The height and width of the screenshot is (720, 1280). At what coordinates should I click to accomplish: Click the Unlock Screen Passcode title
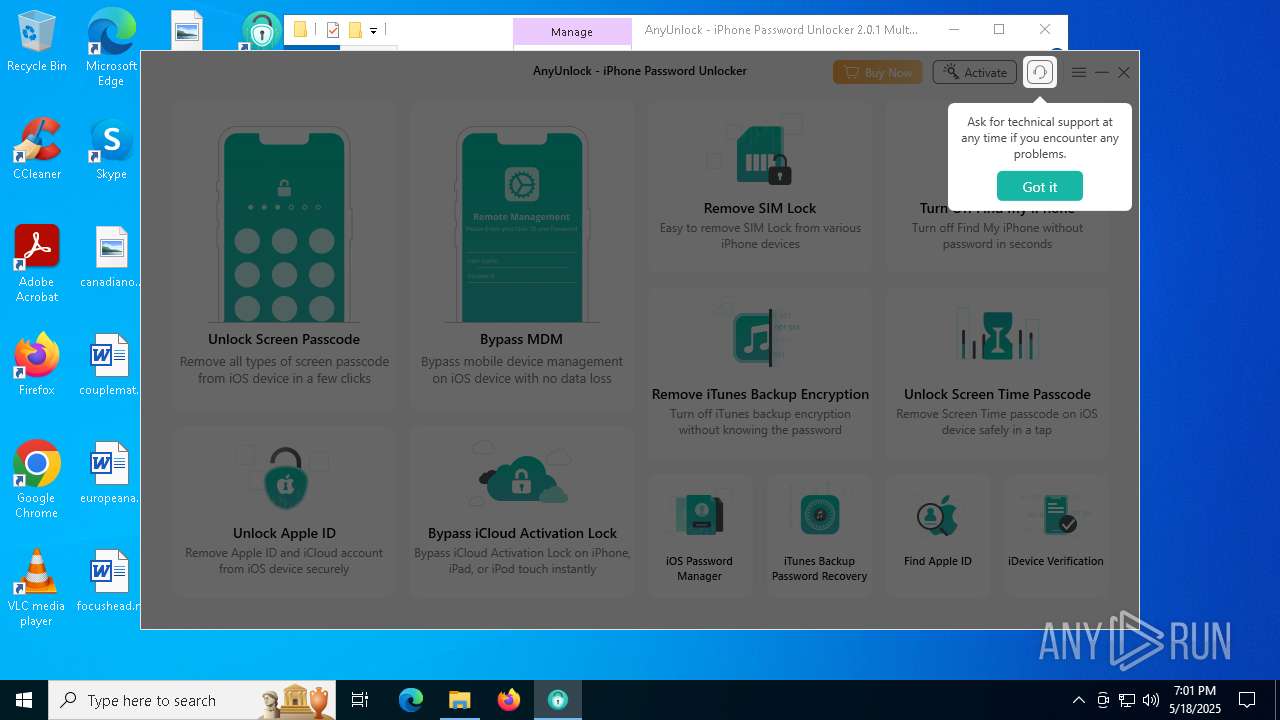coord(284,339)
